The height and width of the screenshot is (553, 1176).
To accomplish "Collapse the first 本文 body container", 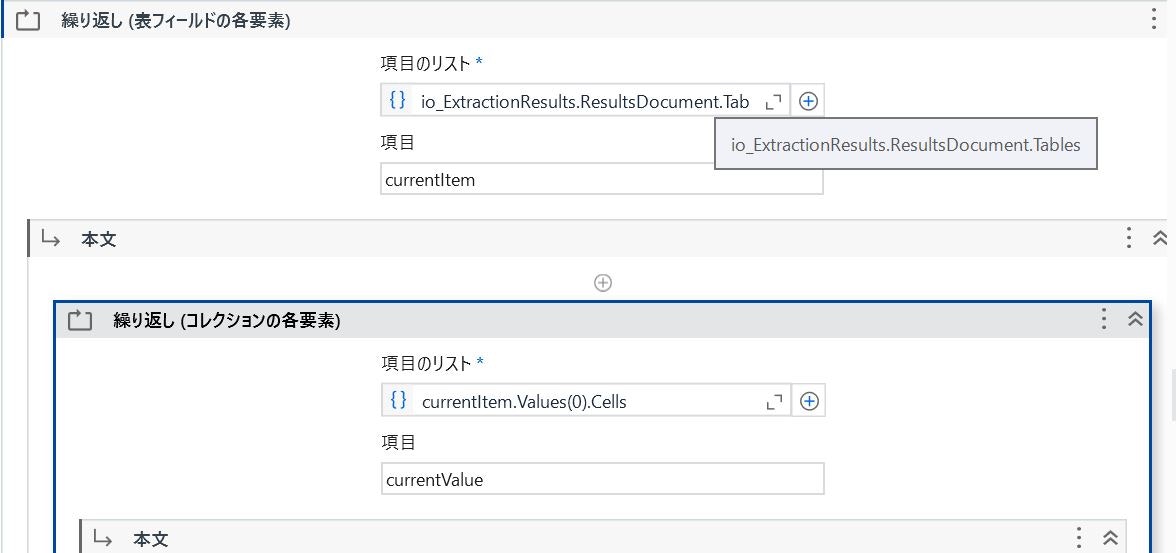I will coord(1160,239).
